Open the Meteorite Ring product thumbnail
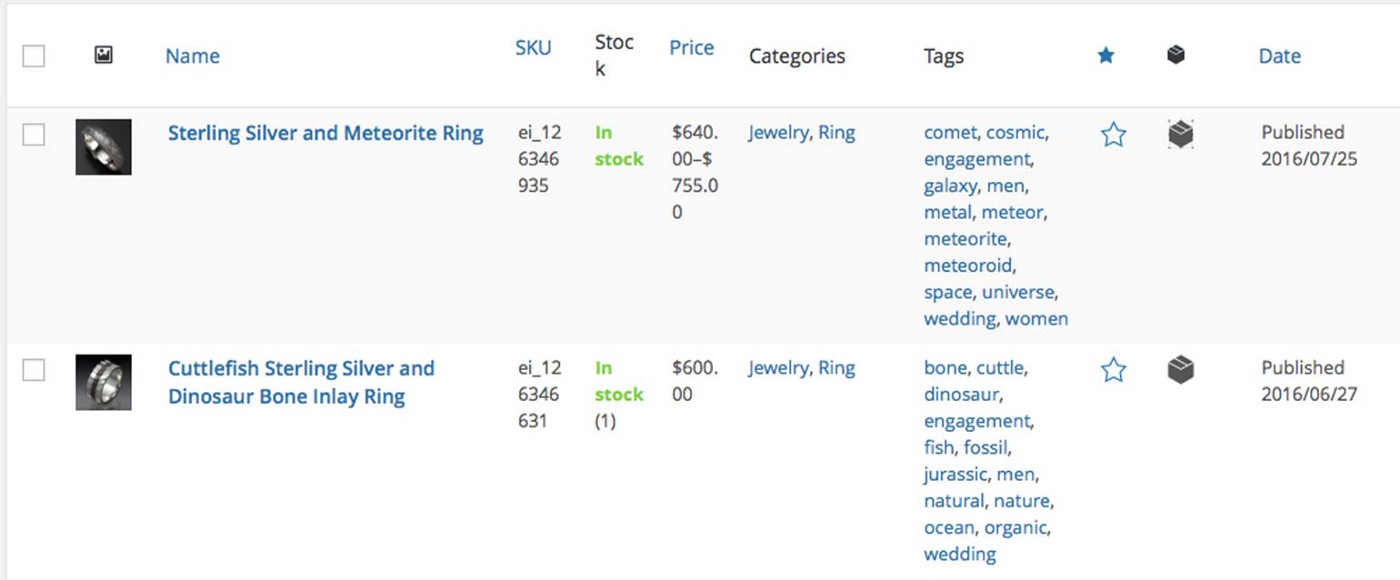Screen dimensions: 1400x580 104,147
